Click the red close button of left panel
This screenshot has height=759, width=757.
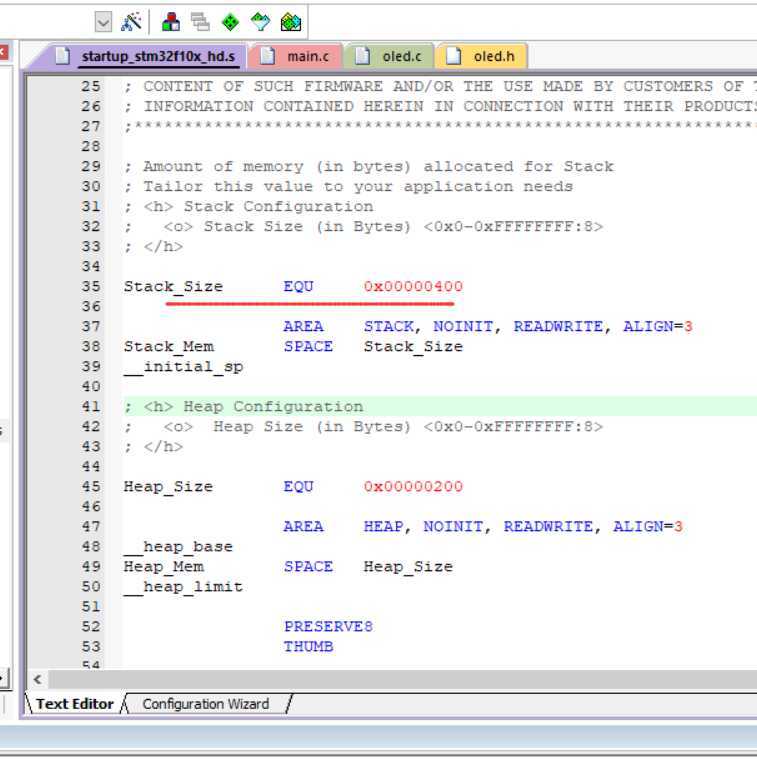[x=3, y=52]
